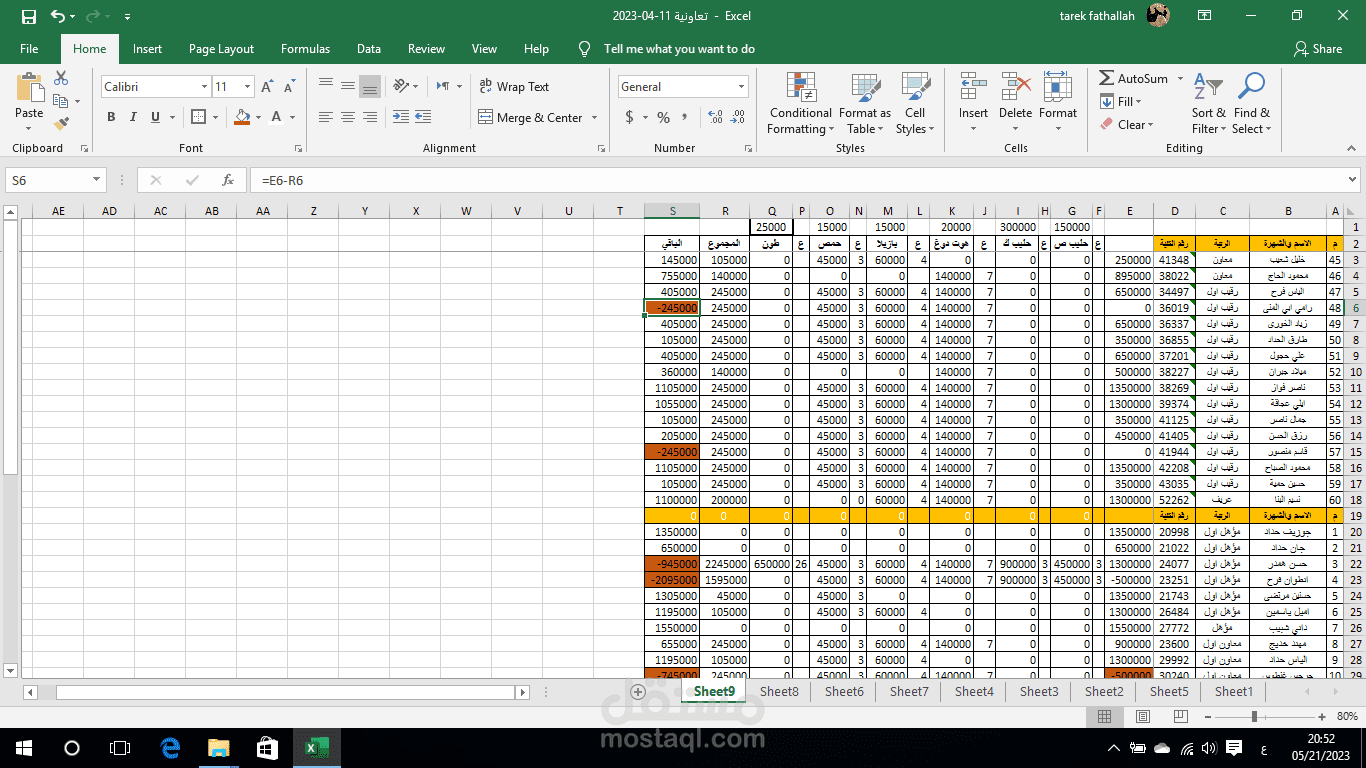This screenshot has width=1366, height=768.
Task: Expand the formula bar chevron
Action: tap(1353, 180)
